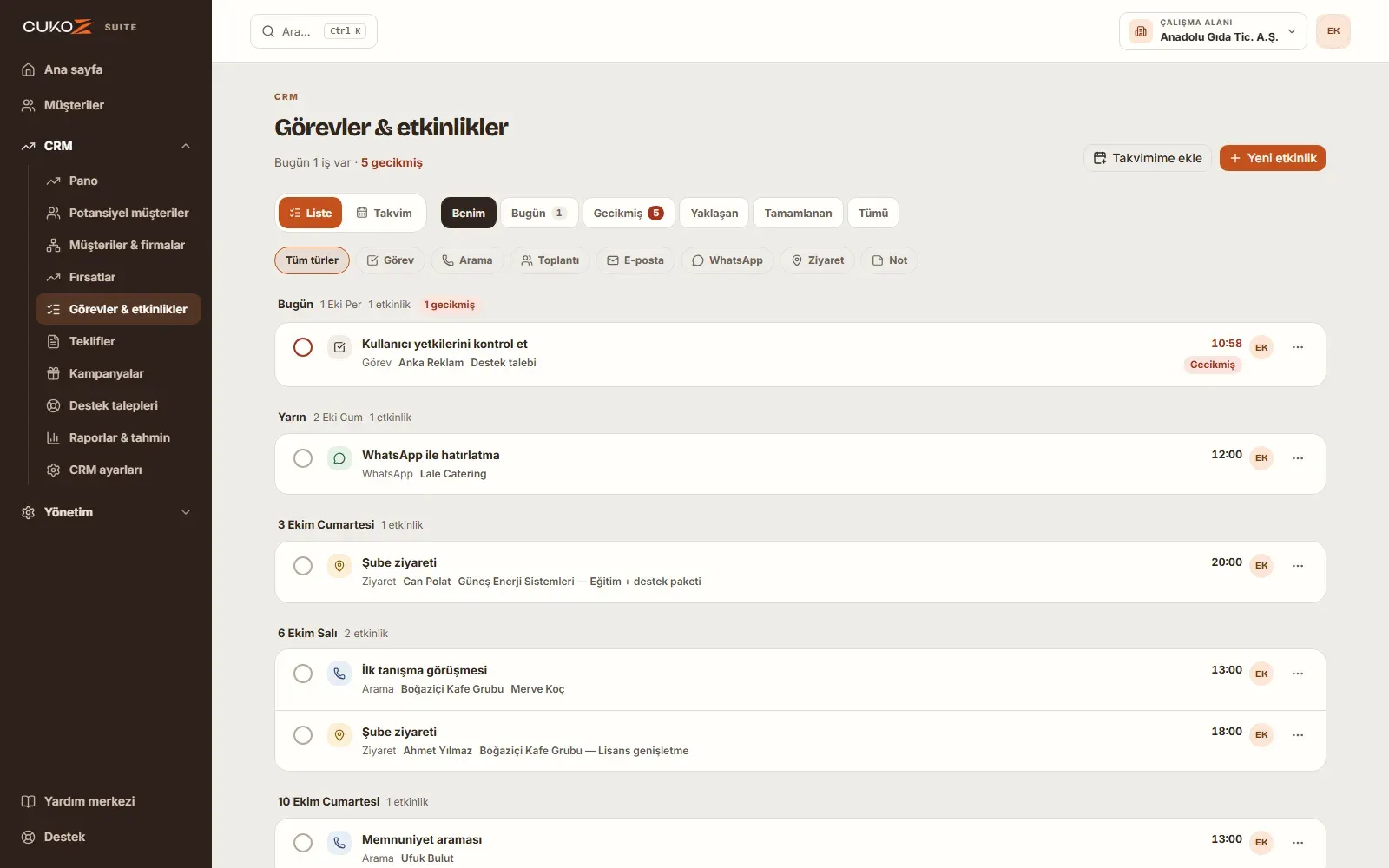The image size is (1389, 868).
Task: Switch to Takvim view
Action: pyautogui.click(x=385, y=213)
